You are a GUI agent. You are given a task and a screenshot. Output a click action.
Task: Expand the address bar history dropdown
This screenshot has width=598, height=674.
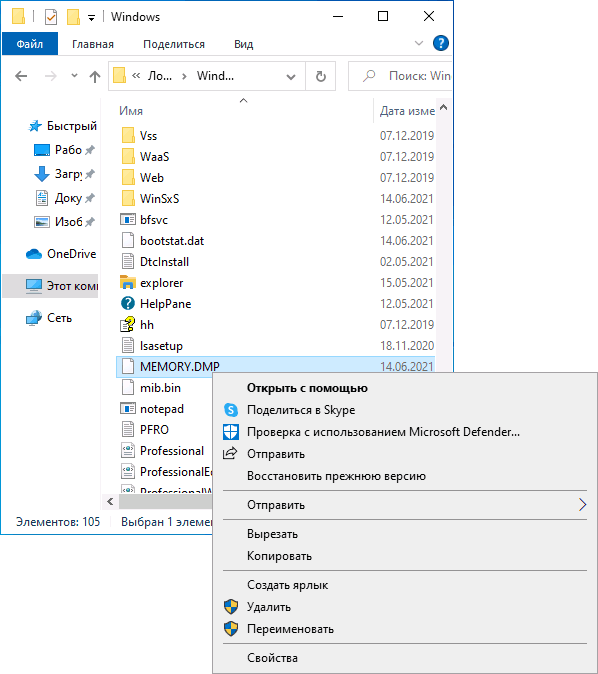[291, 77]
